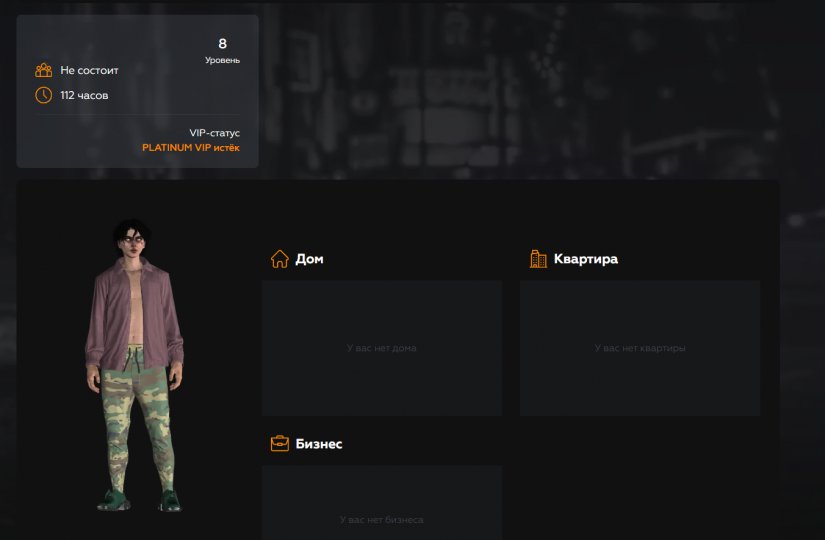Click the house icon beside Дом
The width and height of the screenshot is (825, 540).
click(280, 259)
